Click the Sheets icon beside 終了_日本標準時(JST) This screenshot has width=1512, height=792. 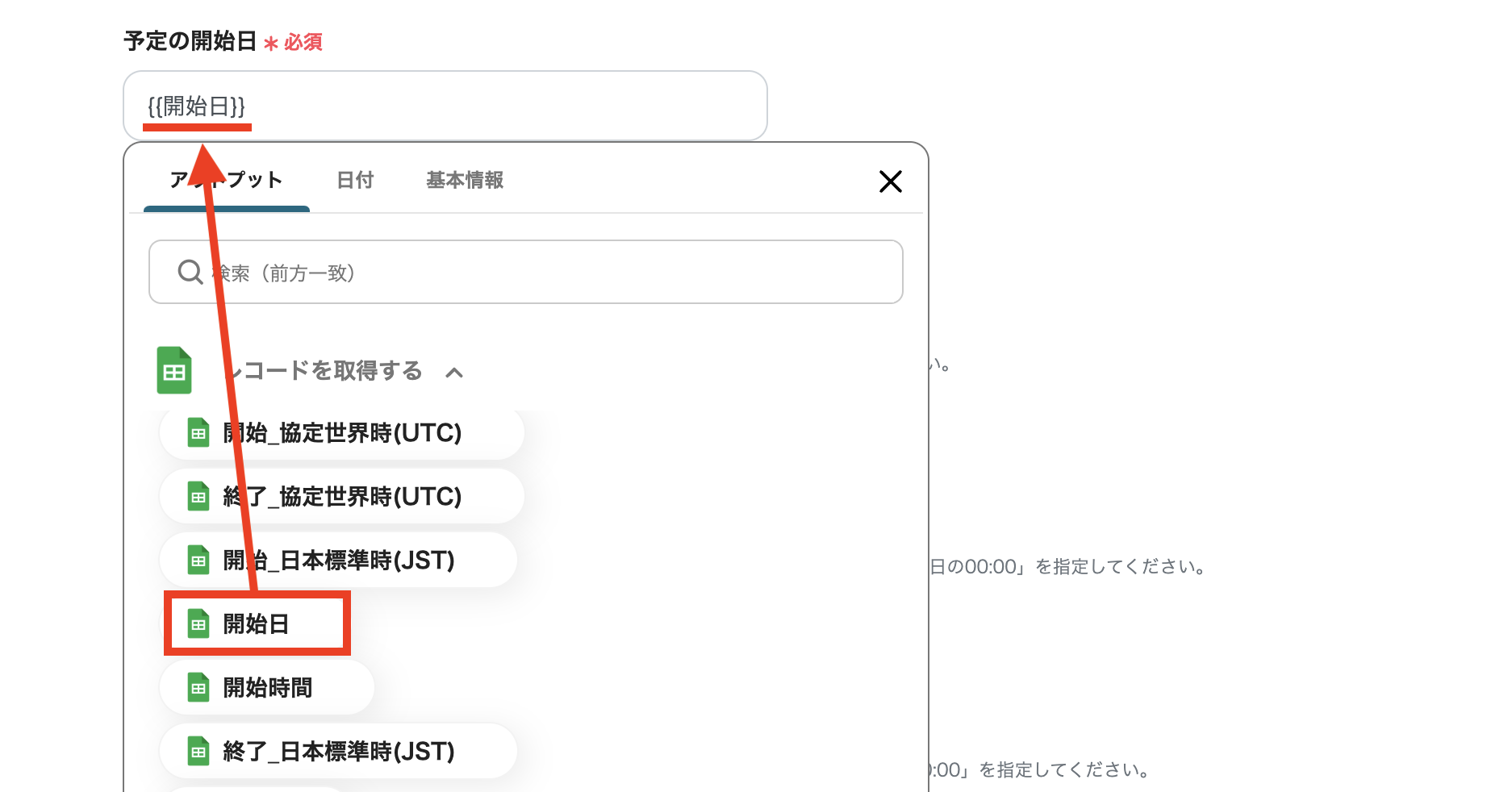tap(198, 750)
